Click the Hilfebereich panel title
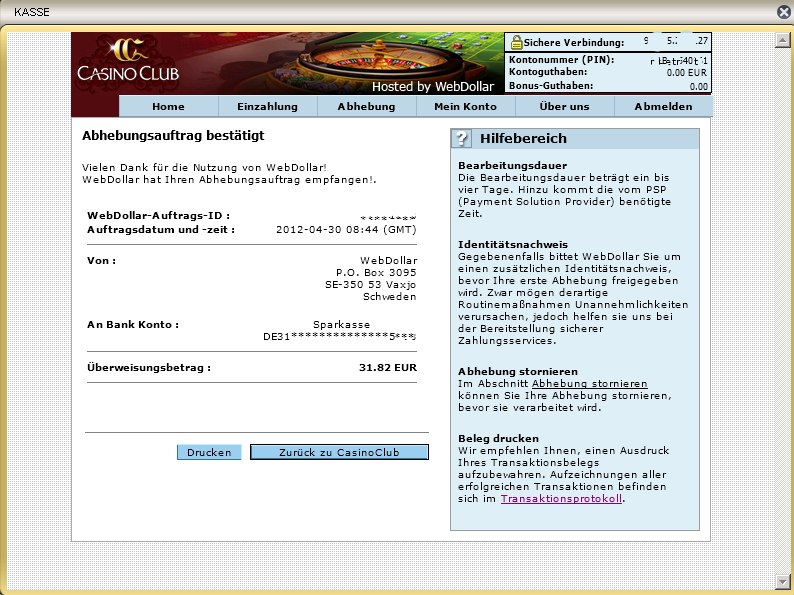The image size is (794, 595). (523, 138)
